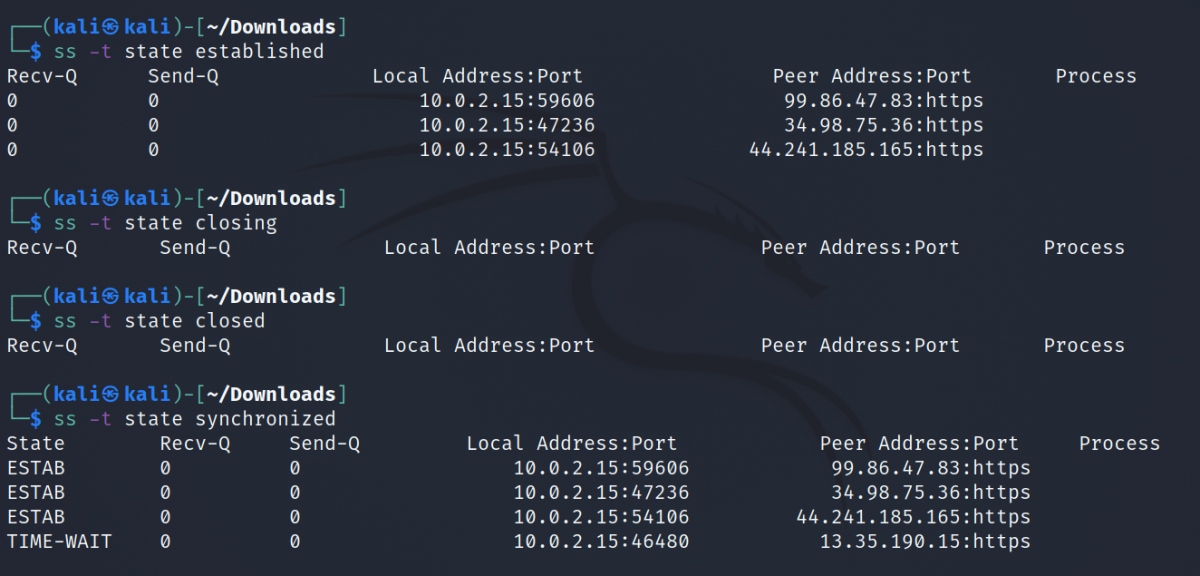Click the Kali skull symbol in first prompt
The height and width of the screenshot is (576, 1200).
coord(110,26)
